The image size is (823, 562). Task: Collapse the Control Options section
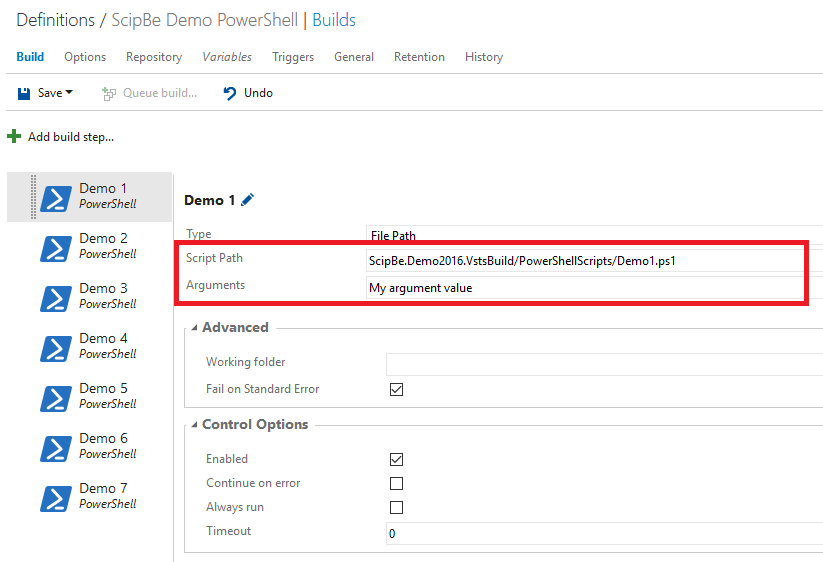coord(195,425)
